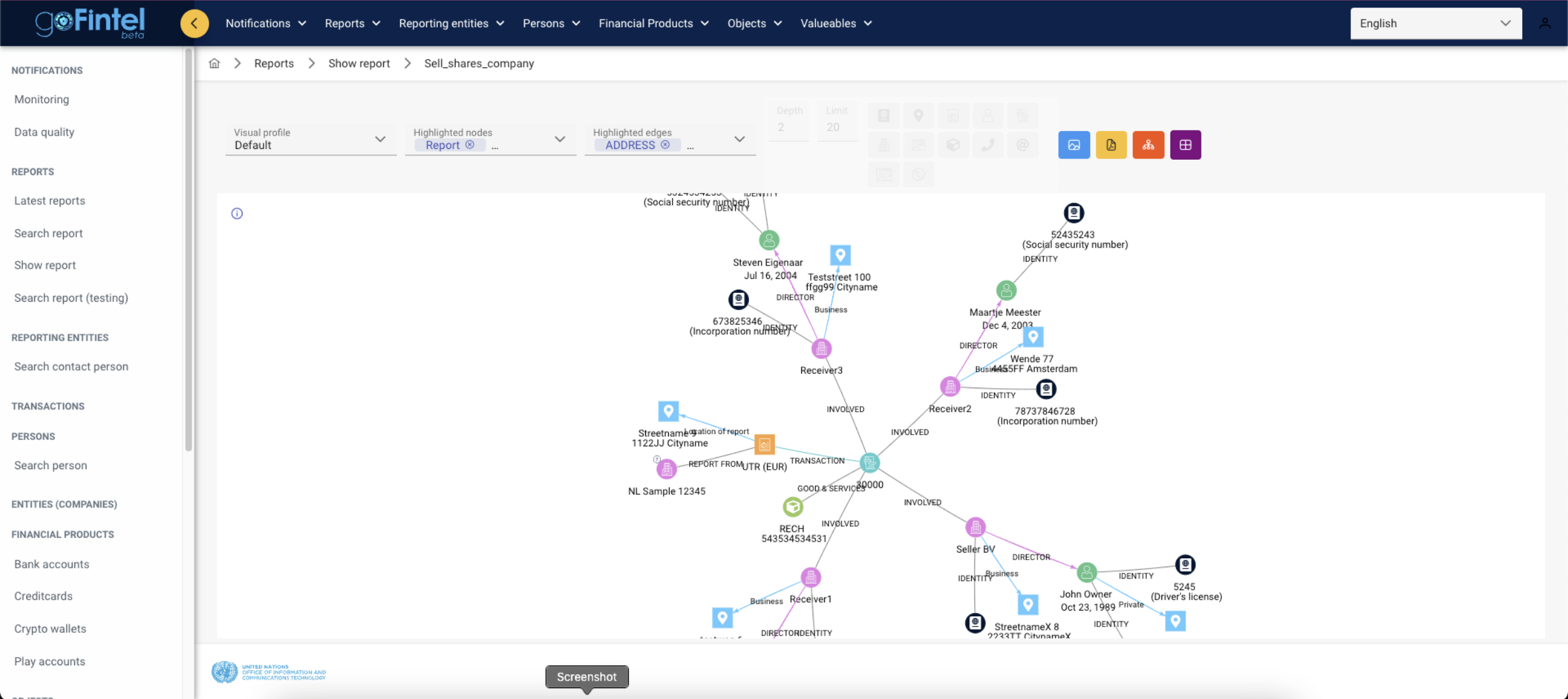Toggle the email @ node filter
This screenshot has height=699, width=1568.
tap(1023, 145)
